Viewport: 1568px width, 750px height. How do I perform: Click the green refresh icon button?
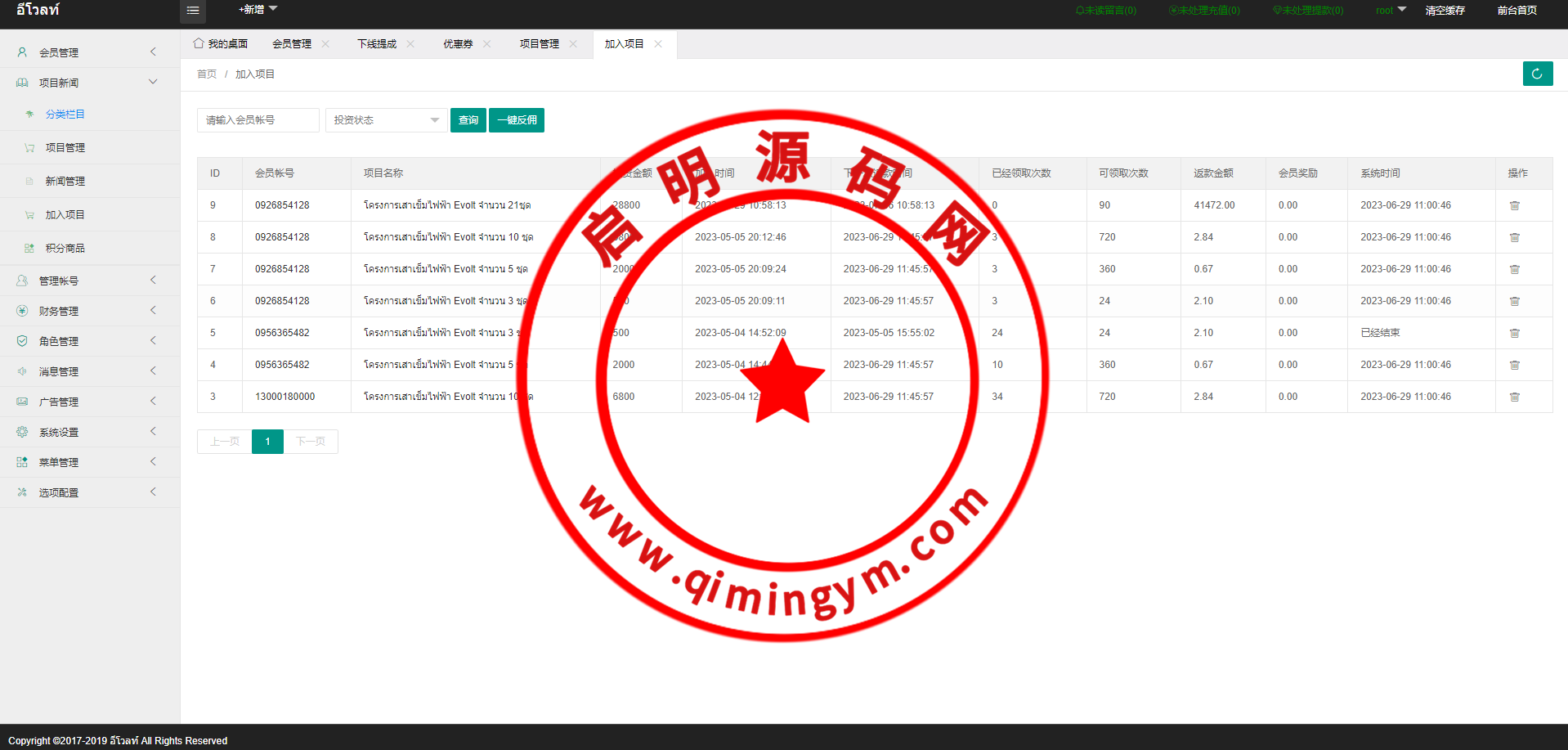1537,74
